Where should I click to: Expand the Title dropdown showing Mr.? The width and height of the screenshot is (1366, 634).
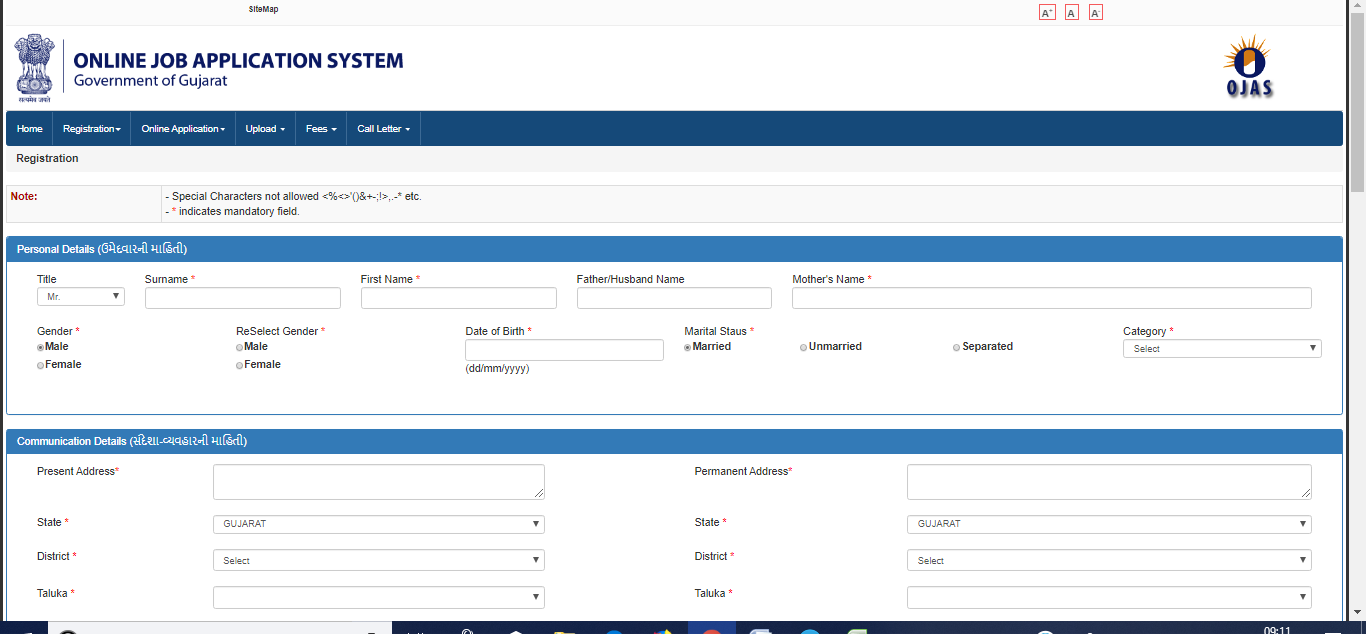click(80, 296)
